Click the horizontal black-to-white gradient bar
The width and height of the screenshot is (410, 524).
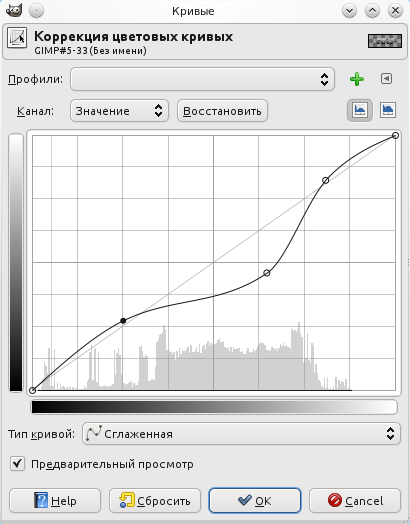click(214, 407)
